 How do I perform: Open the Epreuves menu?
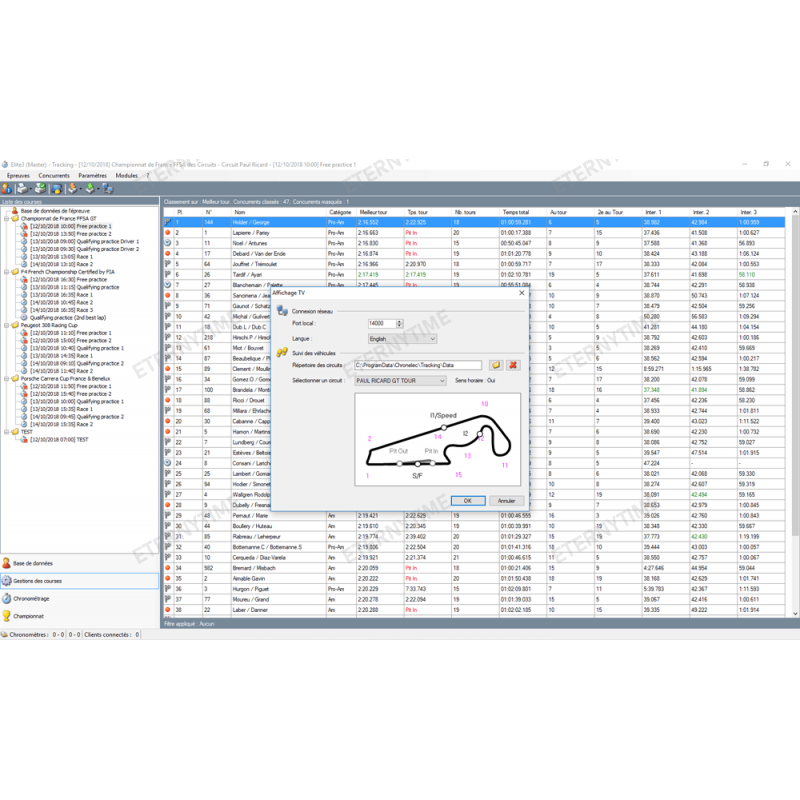pyautogui.click(x=18, y=176)
